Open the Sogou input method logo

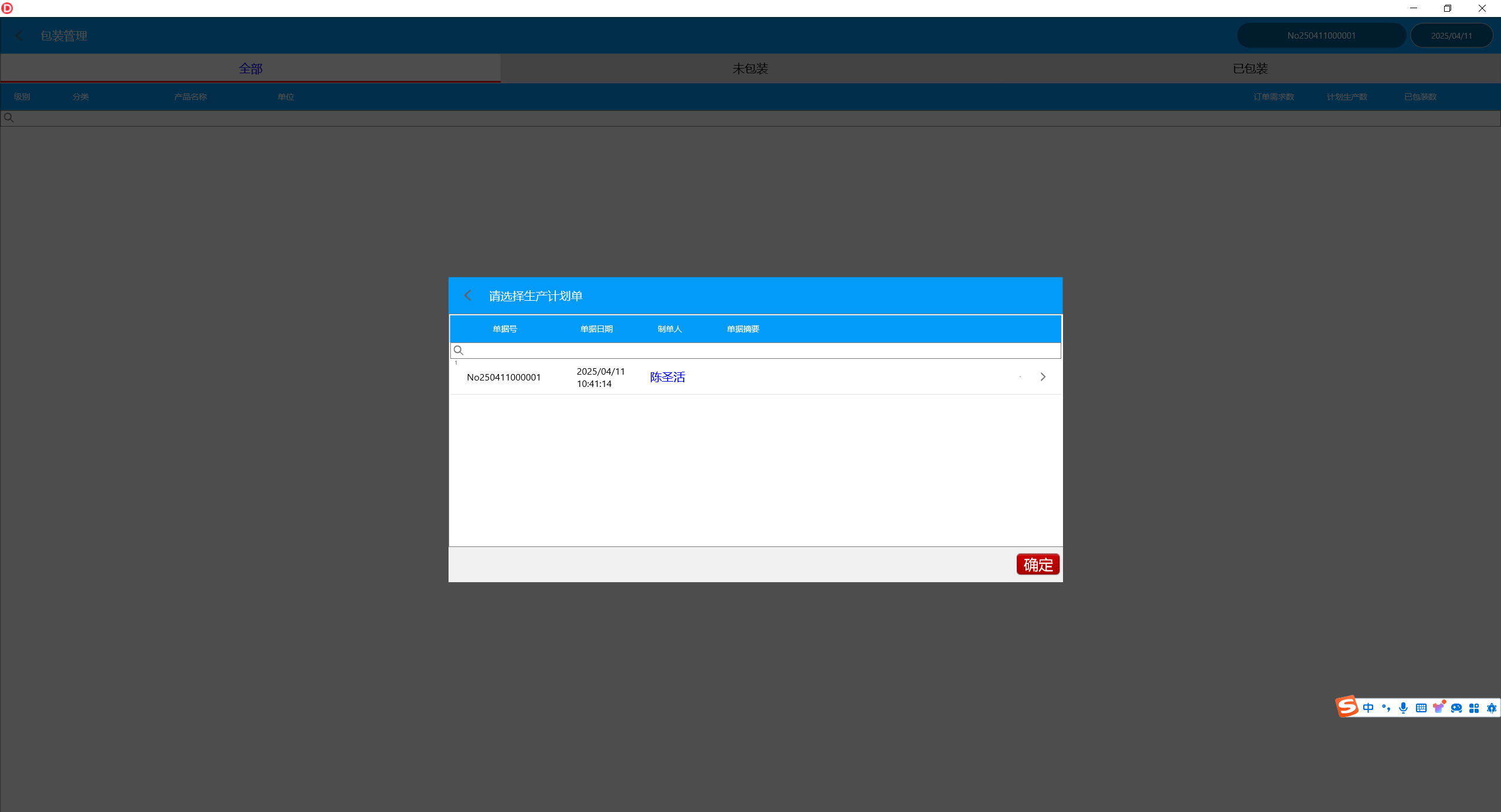pos(1346,706)
